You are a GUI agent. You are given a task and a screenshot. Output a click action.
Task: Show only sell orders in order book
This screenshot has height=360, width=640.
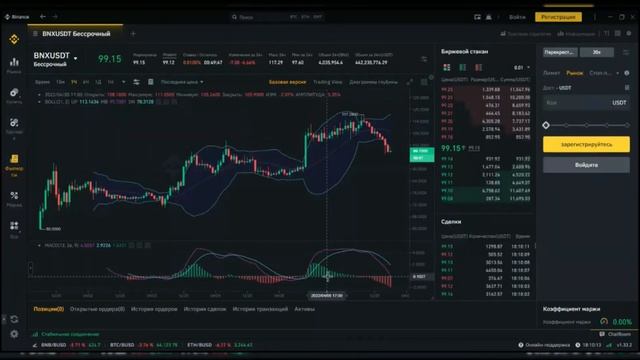pyautogui.click(x=478, y=67)
